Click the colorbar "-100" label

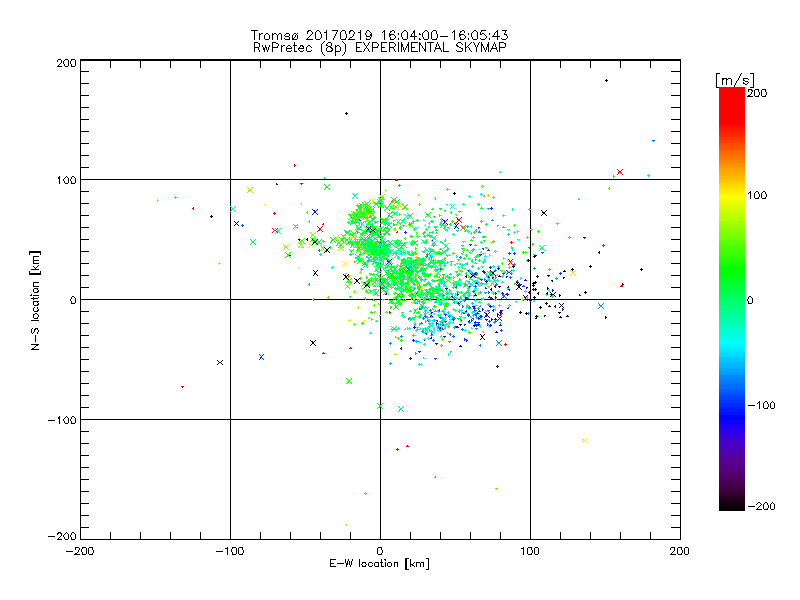tap(761, 405)
